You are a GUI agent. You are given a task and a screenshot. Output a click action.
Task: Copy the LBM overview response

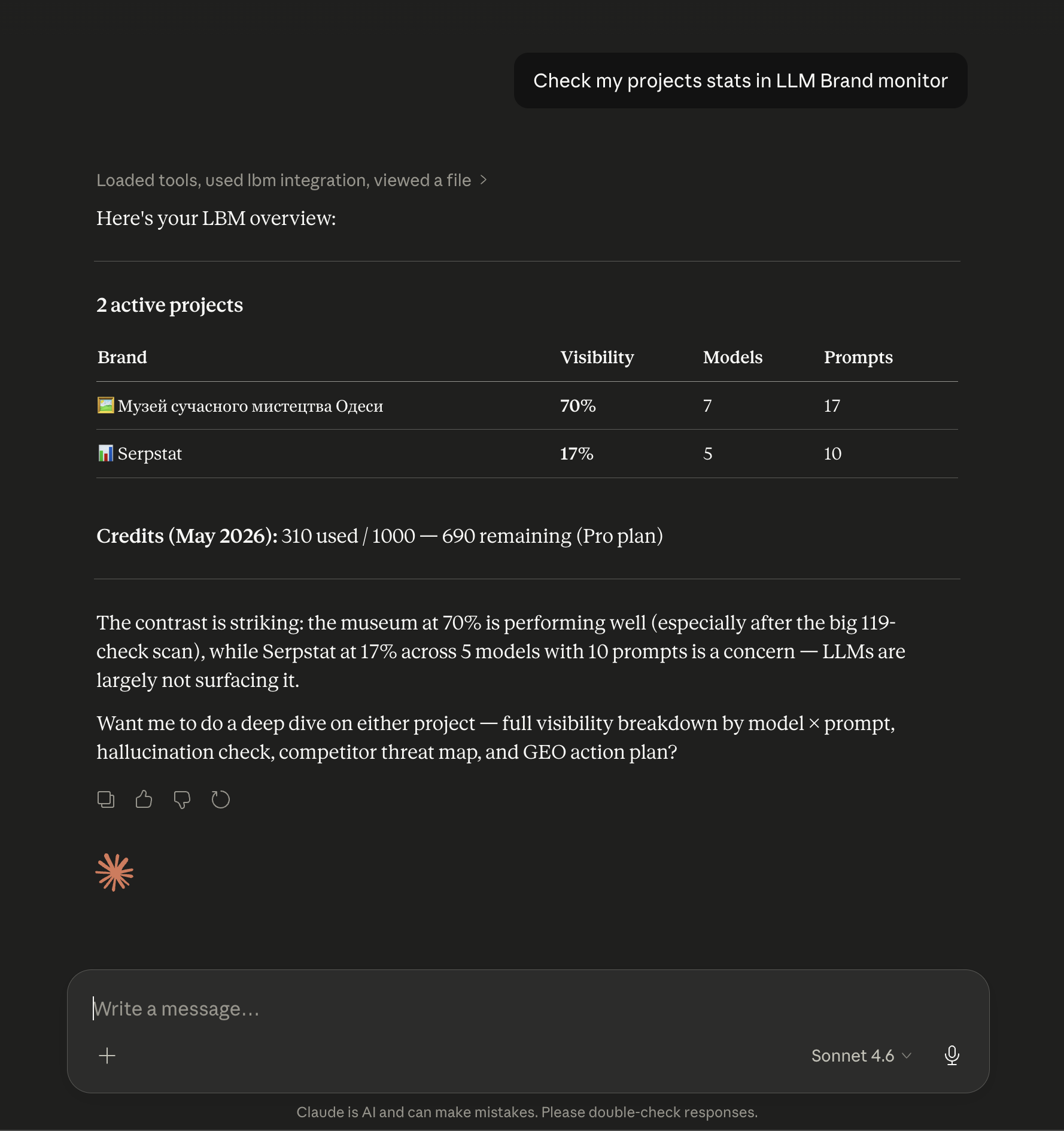[106, 799]
